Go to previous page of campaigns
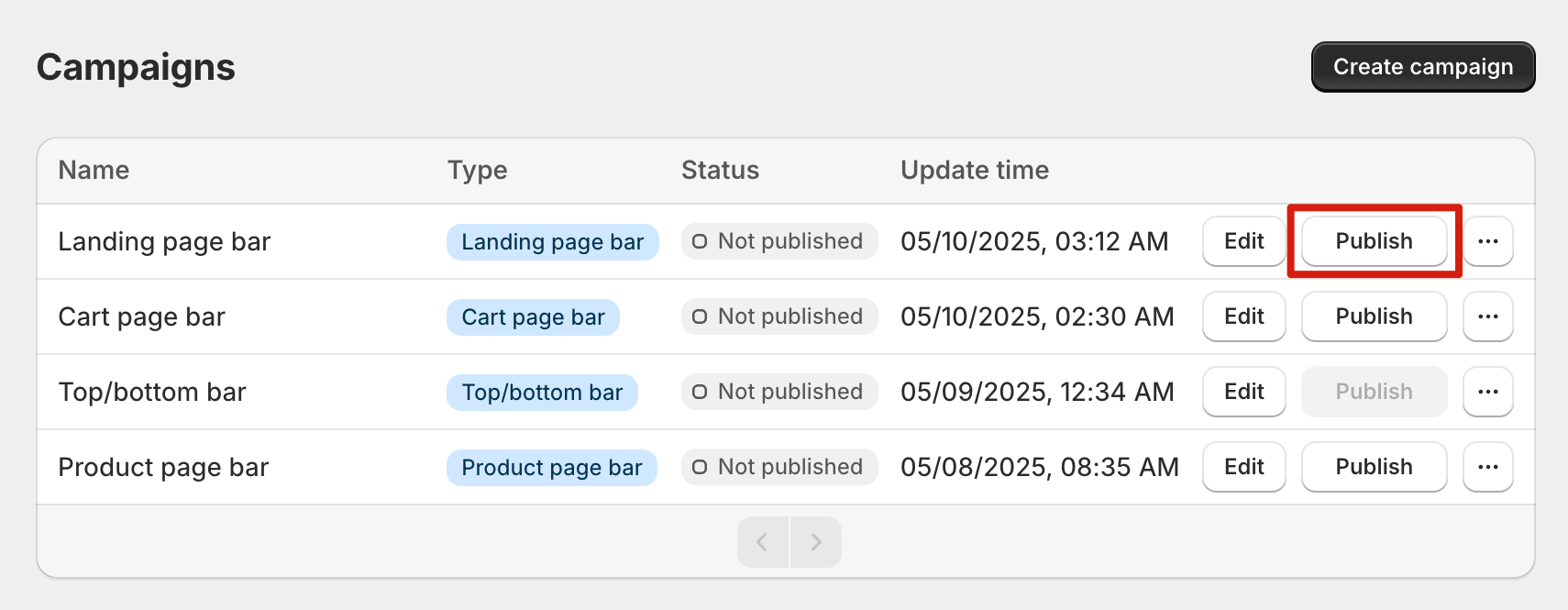Screen dimensions: 1568x610 point(763,542)
